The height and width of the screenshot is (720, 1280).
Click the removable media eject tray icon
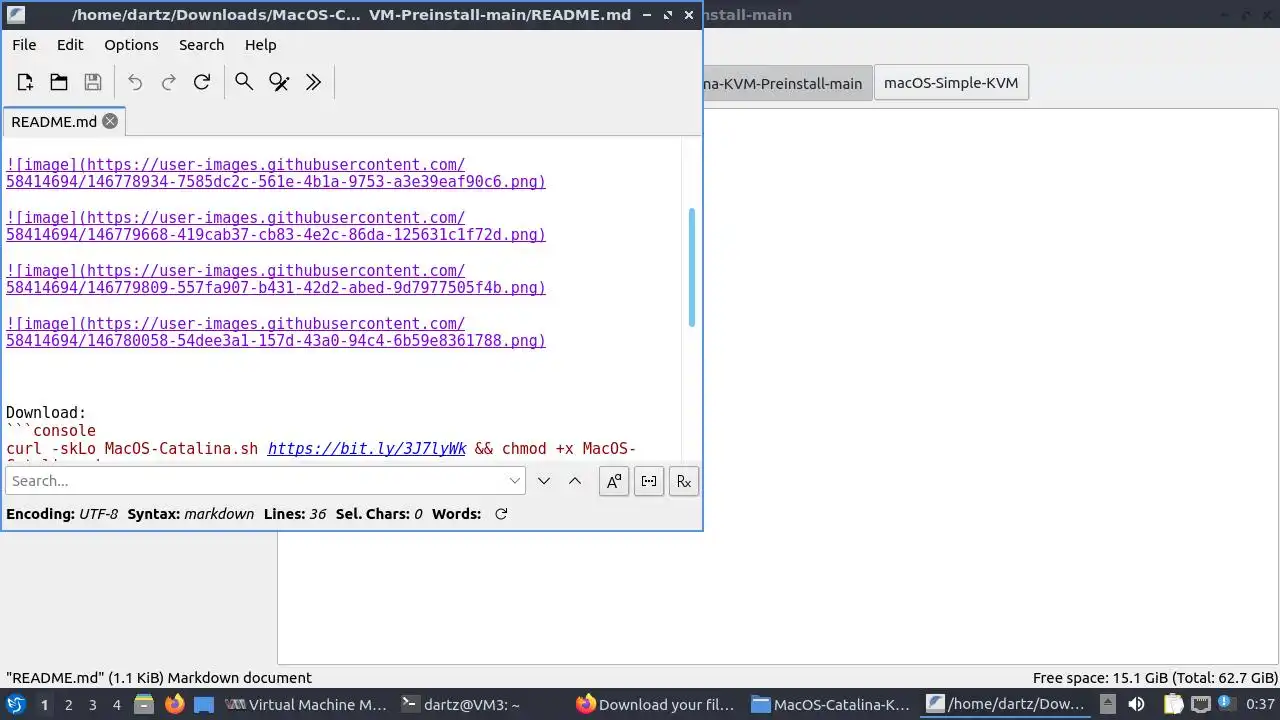pos(1107,705)
